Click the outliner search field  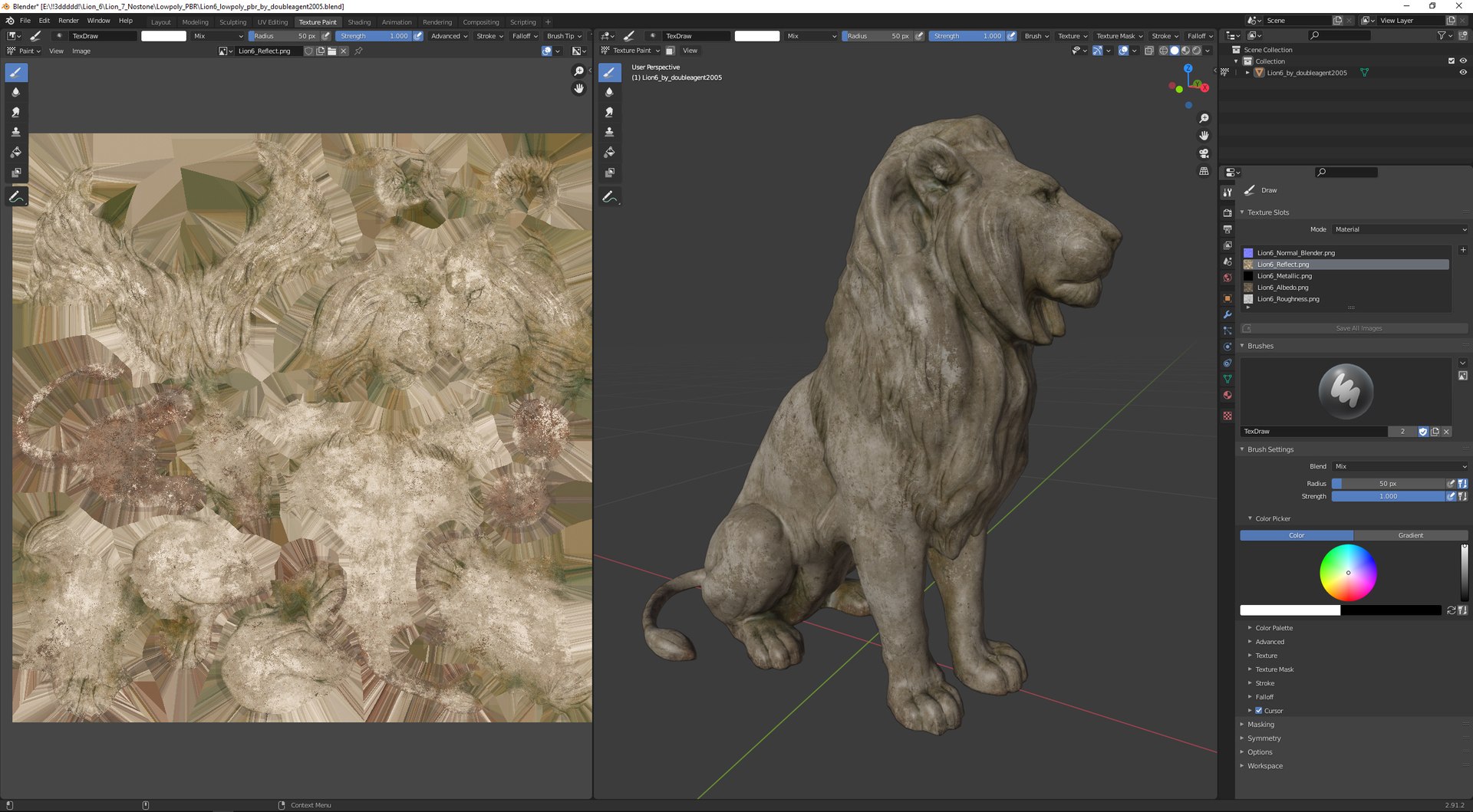(x=1340, y=35)
